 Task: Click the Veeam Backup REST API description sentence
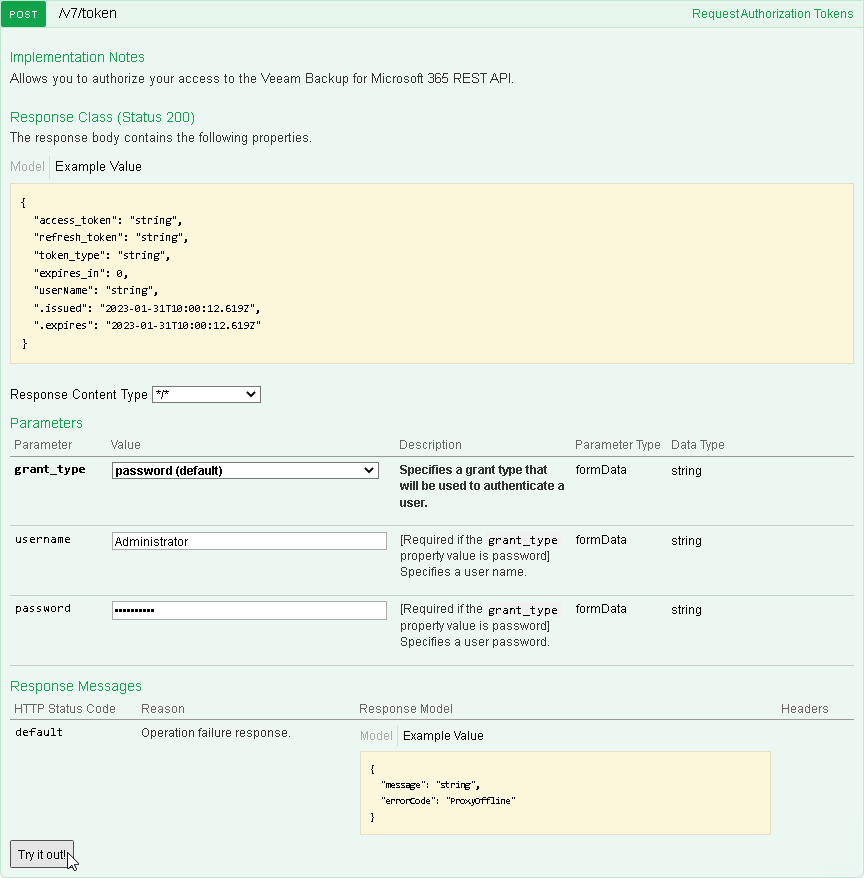(261, 78)
